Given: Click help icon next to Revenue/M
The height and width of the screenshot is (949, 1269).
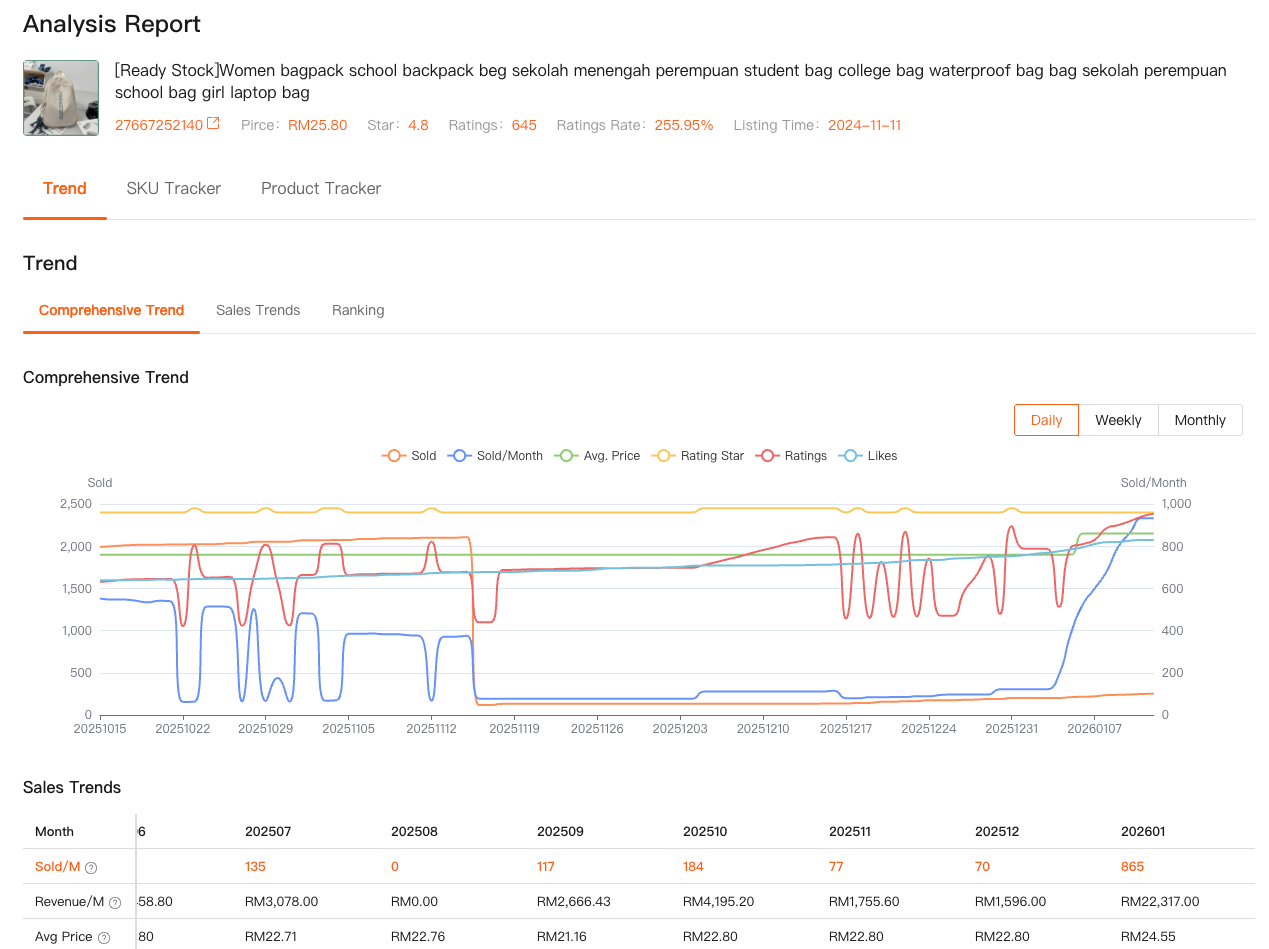Looking at the screenshot, I should pos(115,903).
